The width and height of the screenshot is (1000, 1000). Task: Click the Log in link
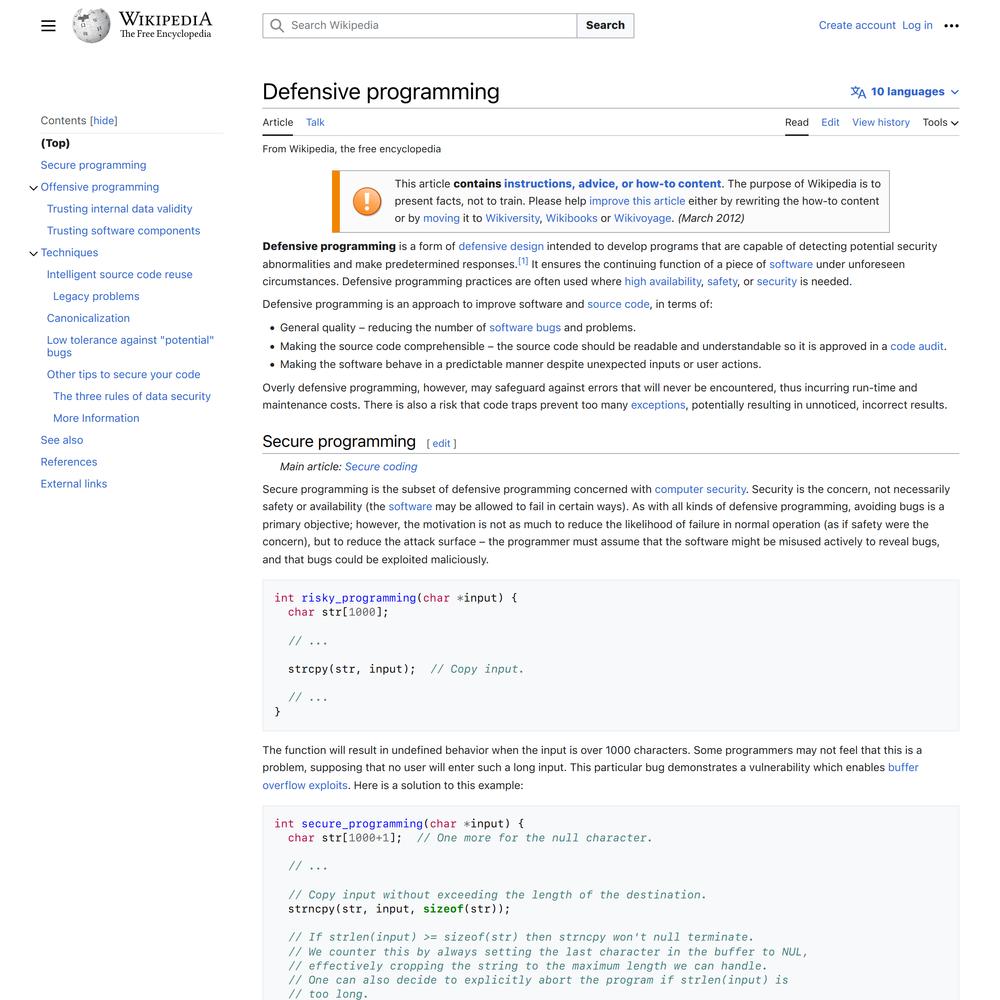(x=917, y=26)
